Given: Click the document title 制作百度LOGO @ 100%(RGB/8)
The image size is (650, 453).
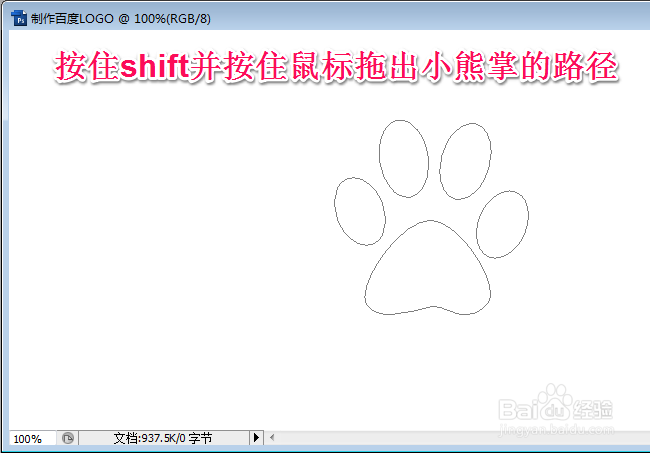Looking at the screenshot, I should pyautogui.click(x=121, y=19).
